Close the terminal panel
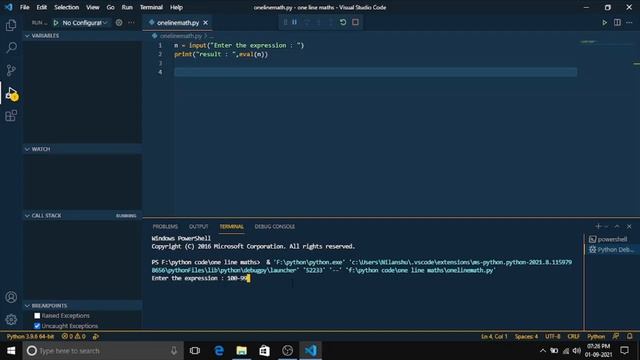 [x=629, y=226]
